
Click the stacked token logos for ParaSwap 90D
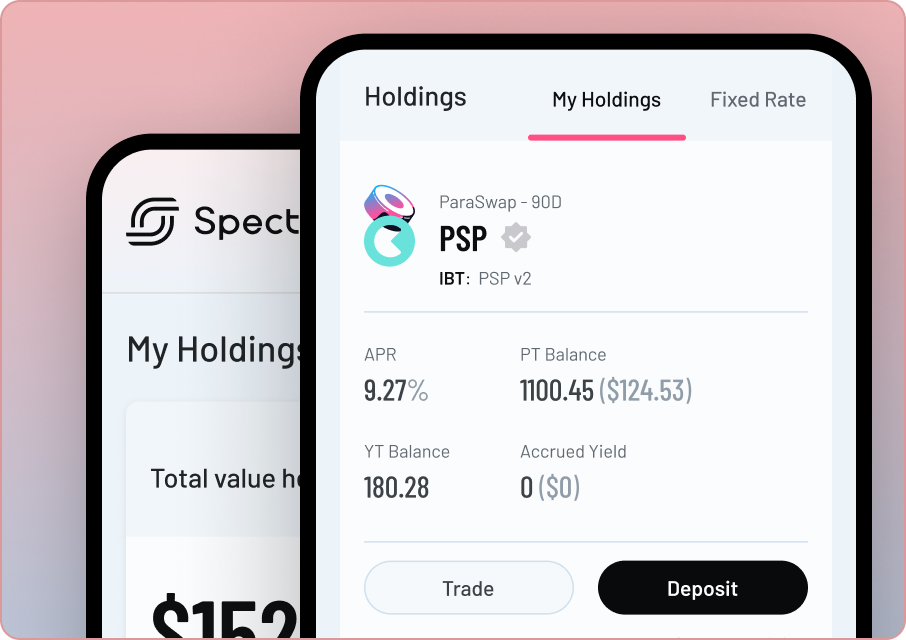389,222
